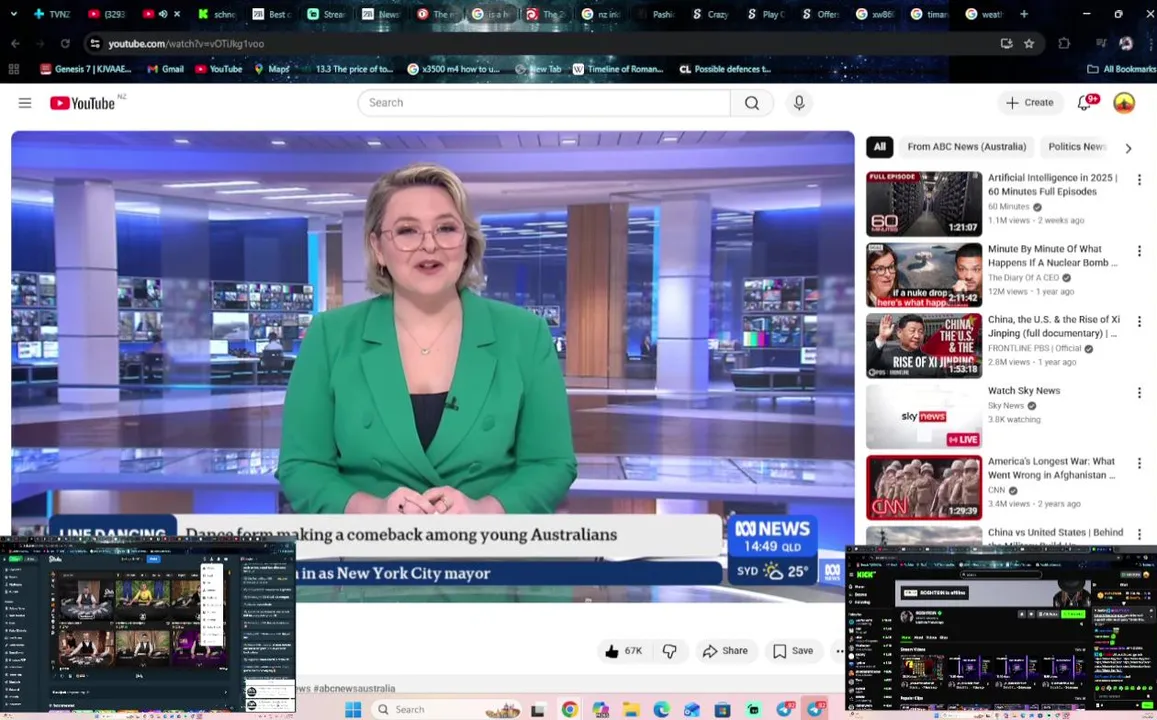This screenshot has width=1157, height=720.
Task: Open Artificial Intelligence in 2025 video thumbnail
Action: (x=924, y=204)
